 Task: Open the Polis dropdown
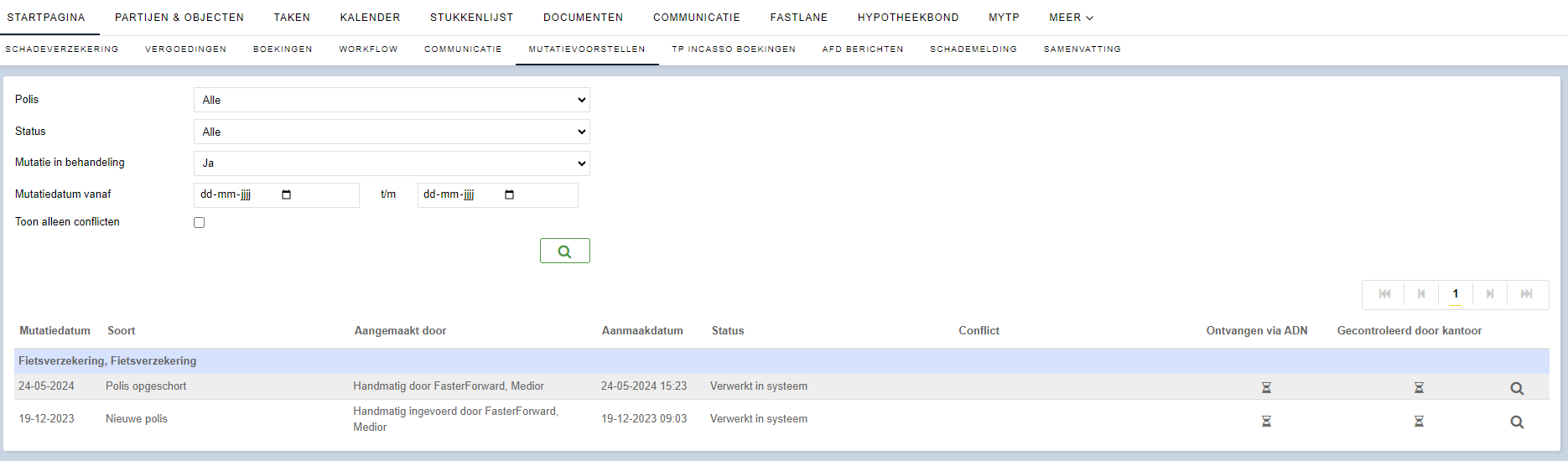tap(392, 100)
